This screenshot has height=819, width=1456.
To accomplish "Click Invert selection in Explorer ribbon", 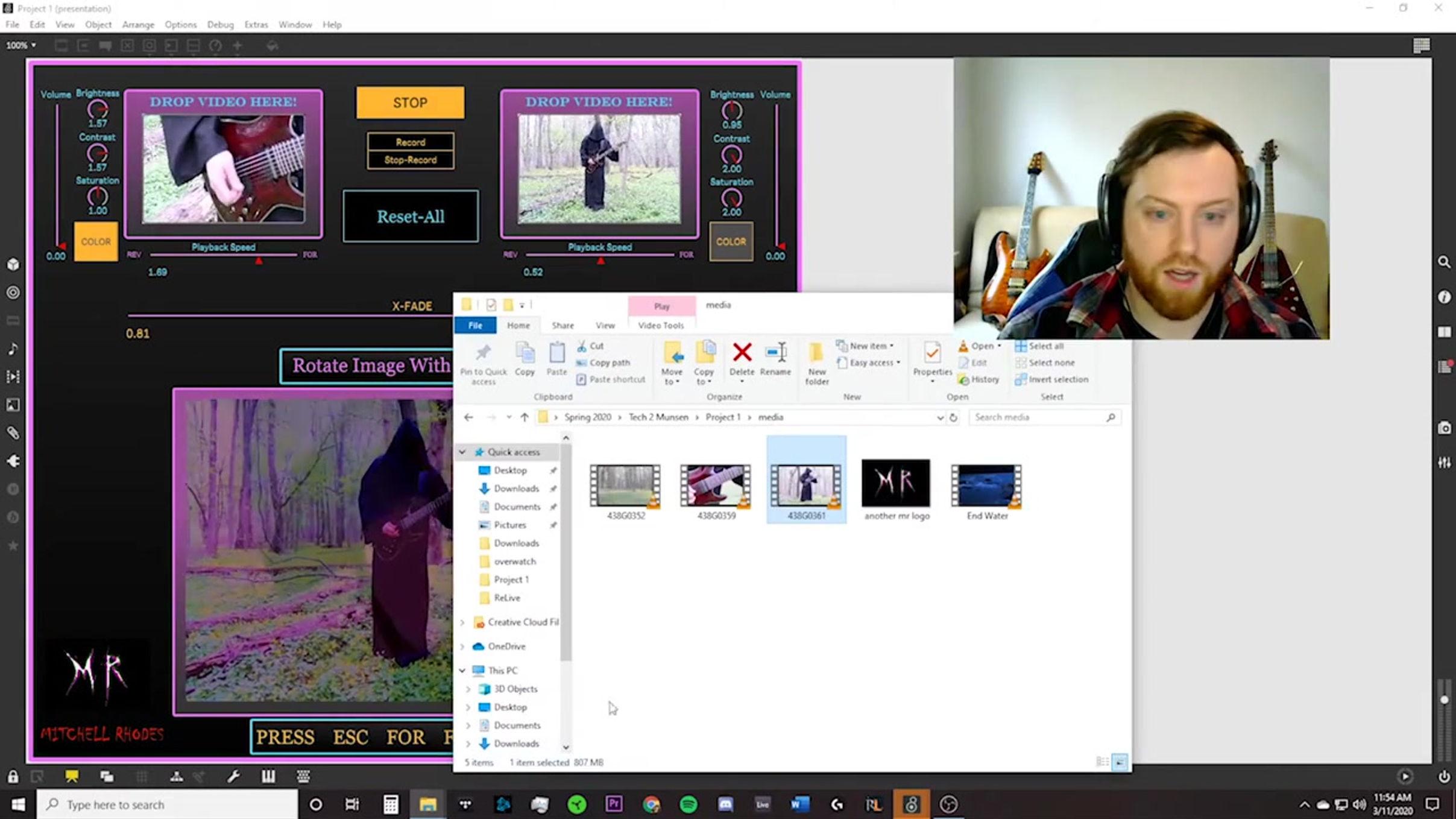I will (1052, 379).
